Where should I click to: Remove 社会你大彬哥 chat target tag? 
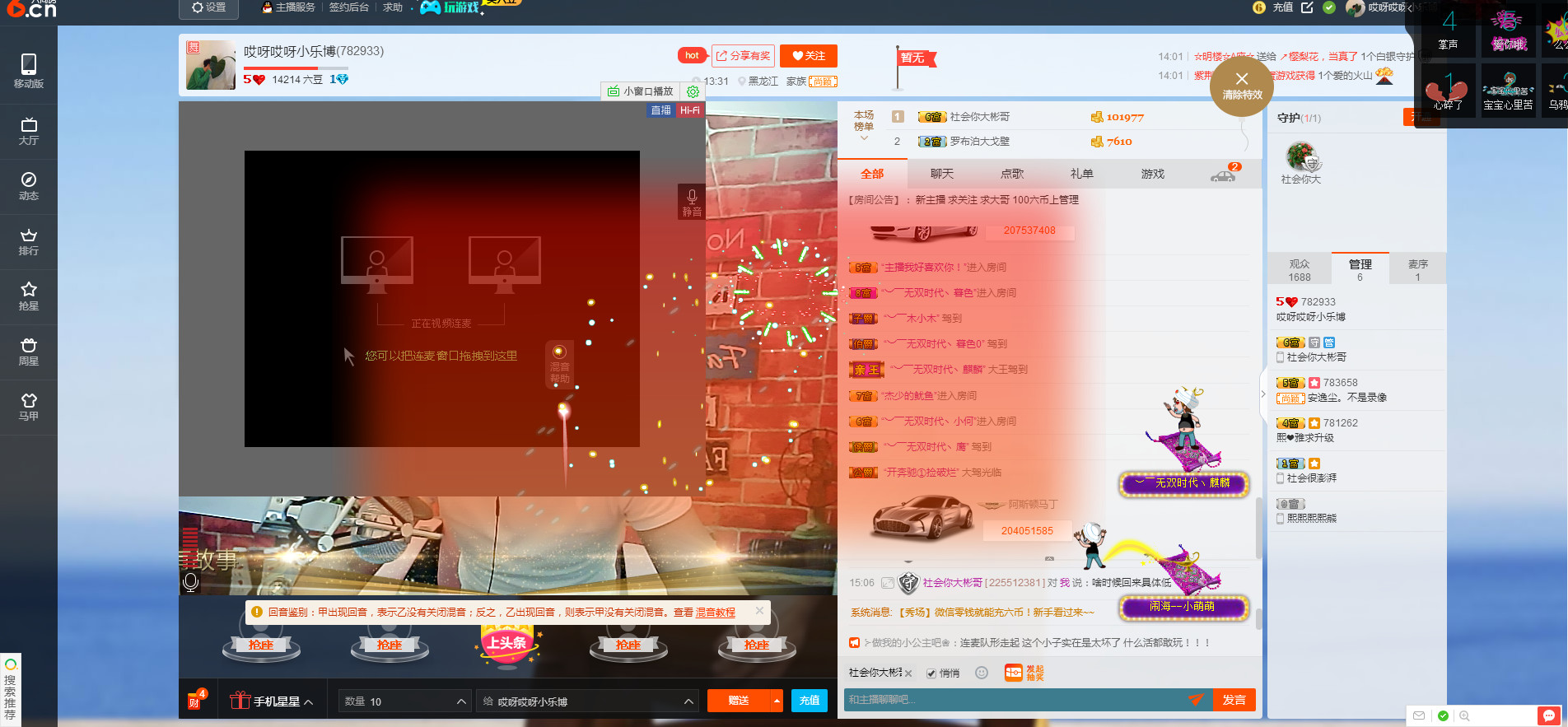[x=908, y=673]
